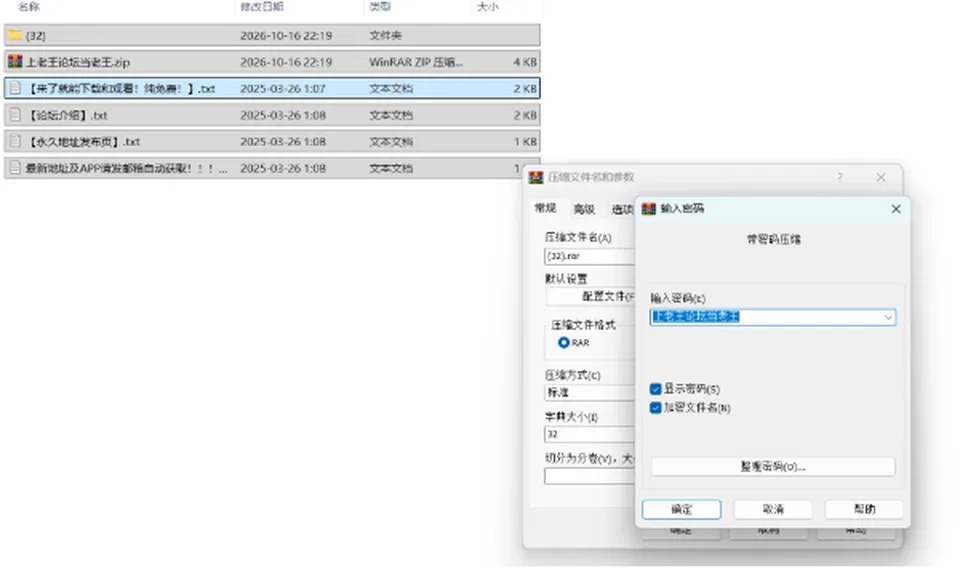
Task: Click the 2 KB size of 【论坛介绍】.txt
Action: pyautogui.click(x=525, y=115)
